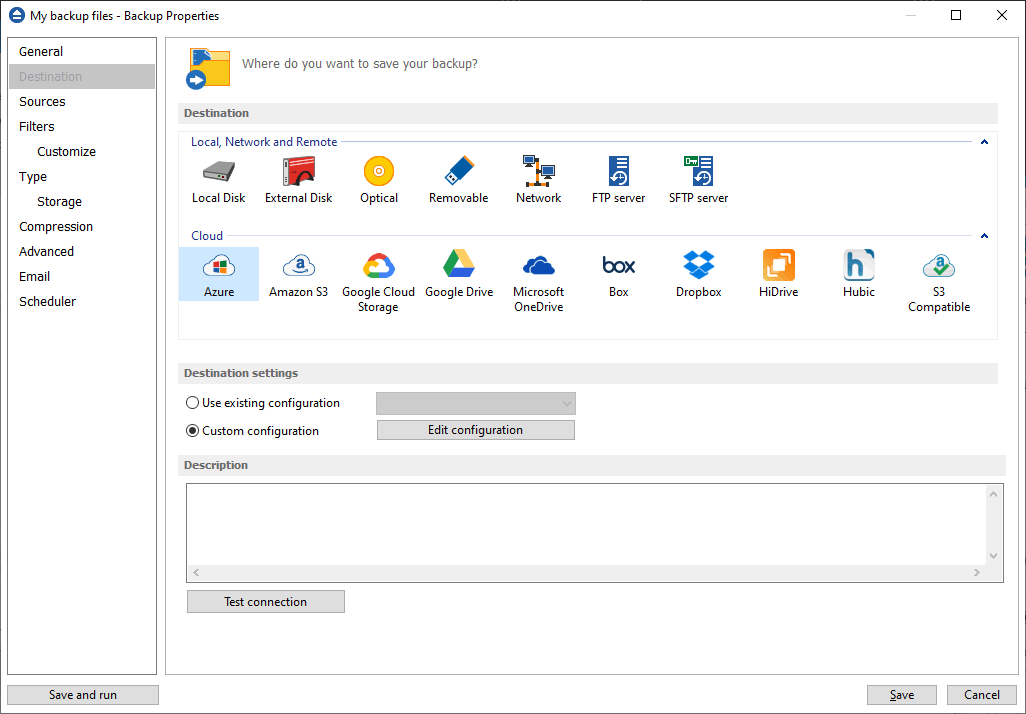1026x714 pixels.
Task: Open Scheduler settings page
Action: [82, 301]
